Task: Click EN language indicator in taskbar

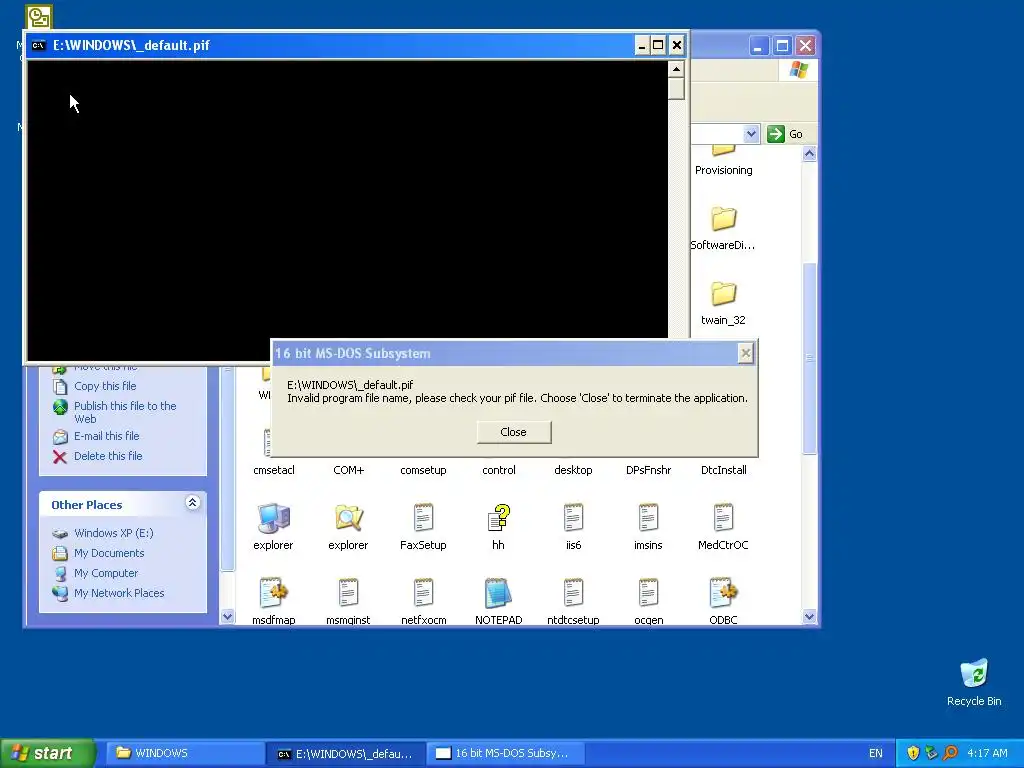Action: point(876,754)
